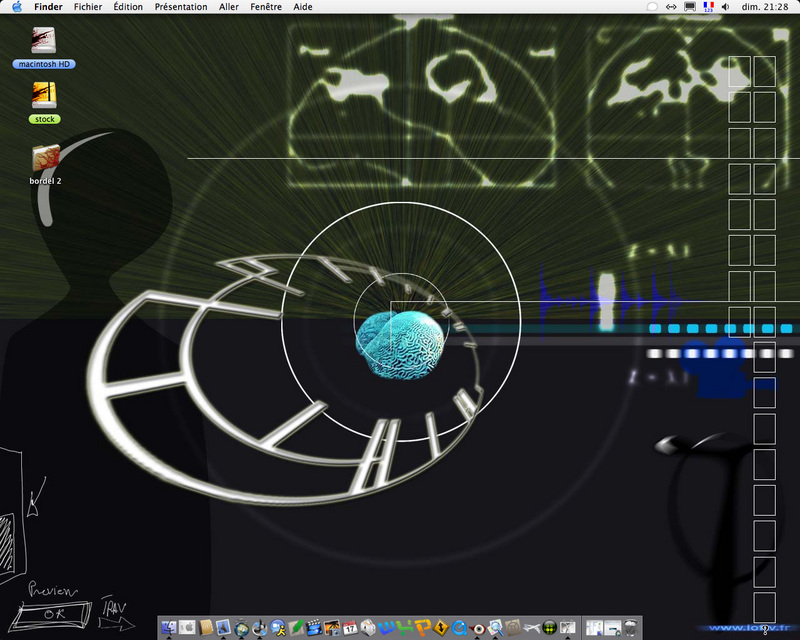The height and width of the screenshot is (640, 800).
Task: Open iPhoto from the Dock
Action: 332,627
